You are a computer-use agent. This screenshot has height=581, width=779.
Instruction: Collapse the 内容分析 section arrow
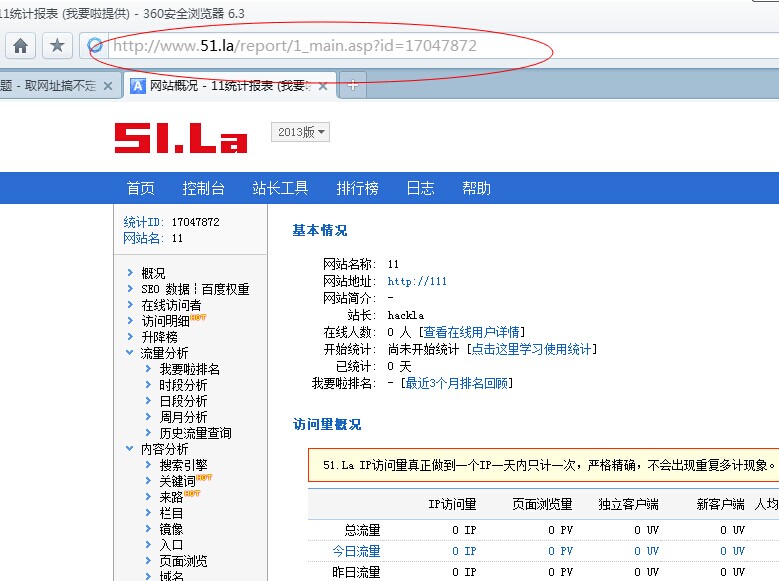(x=130, y=448)
